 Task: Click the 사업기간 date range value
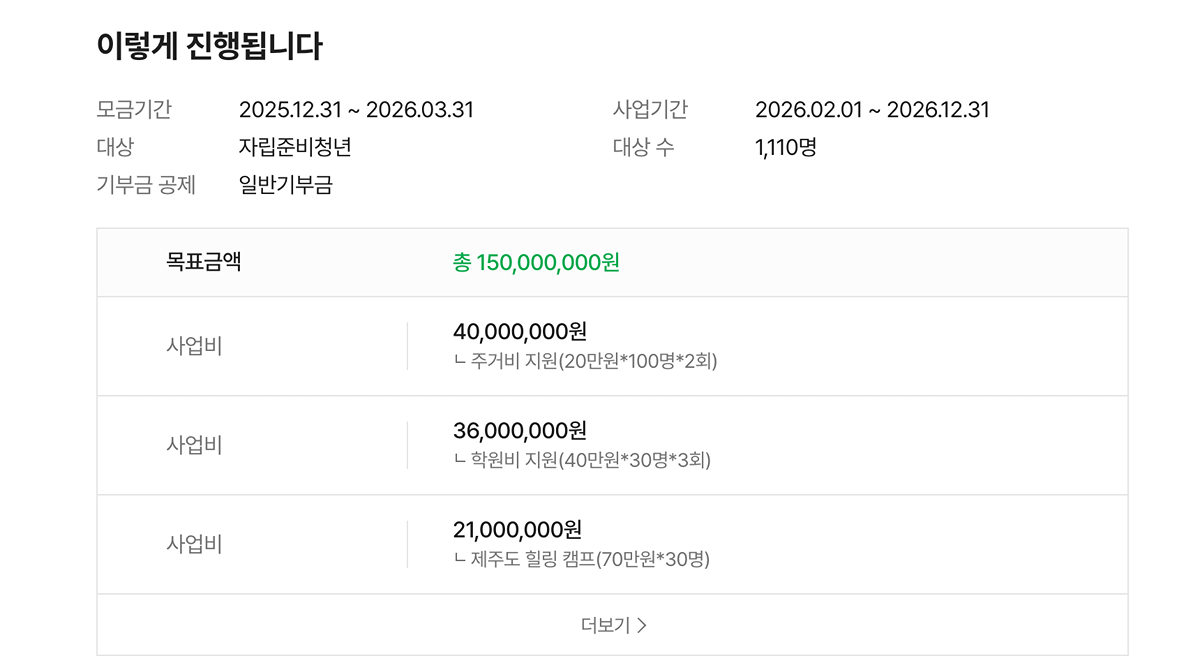(872, 110)
